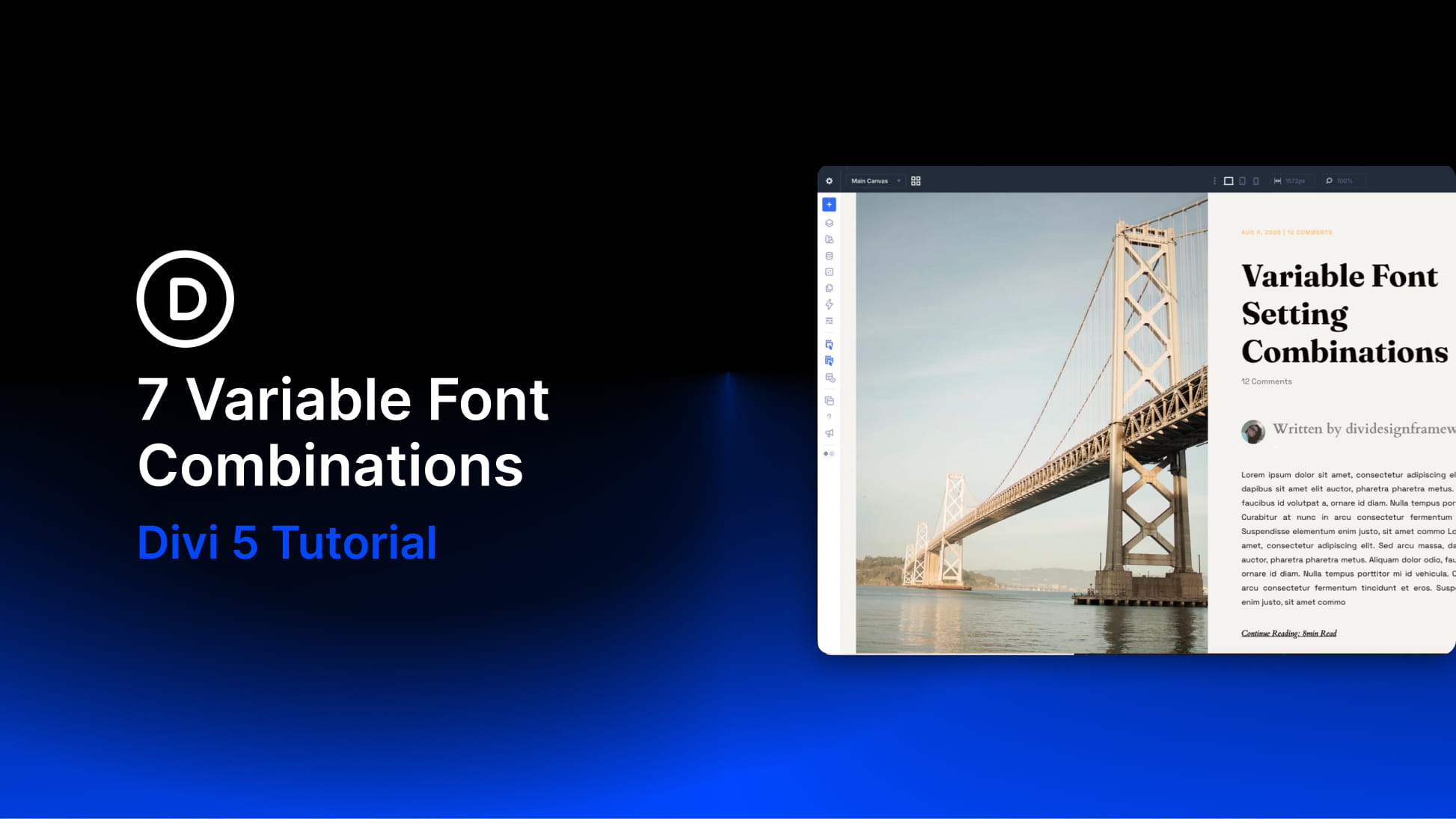Click the layout with eye preview icon
The height and width of the screenshot is (819, 1456).
pos(830,378)
